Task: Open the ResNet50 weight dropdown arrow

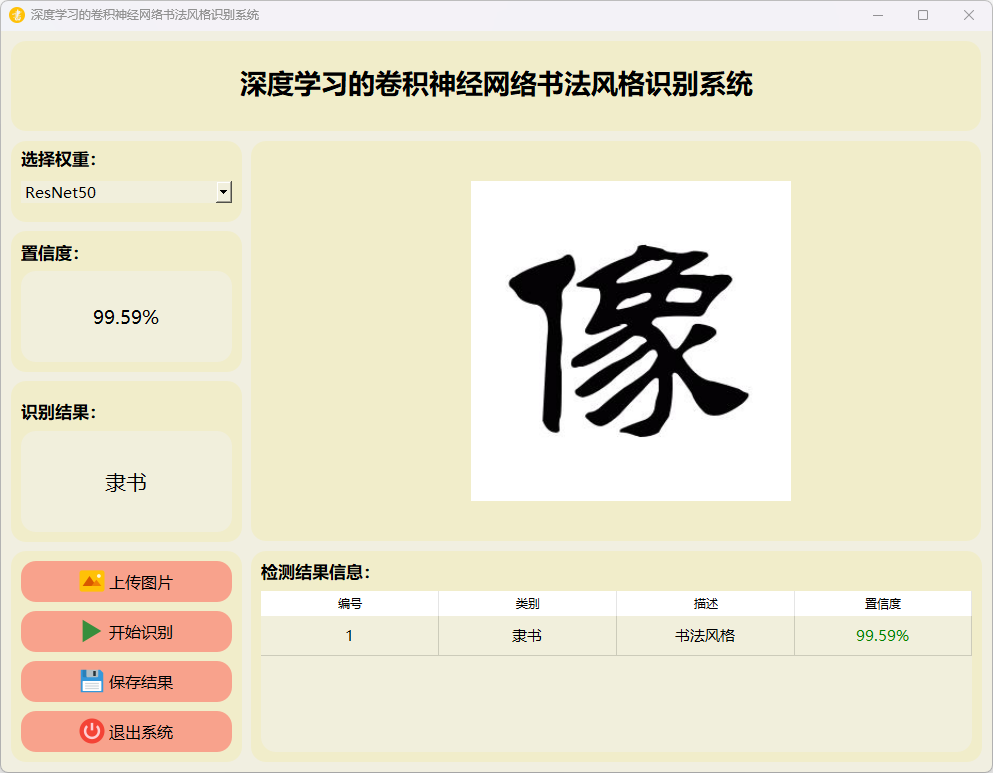Action: coord(224,192)
